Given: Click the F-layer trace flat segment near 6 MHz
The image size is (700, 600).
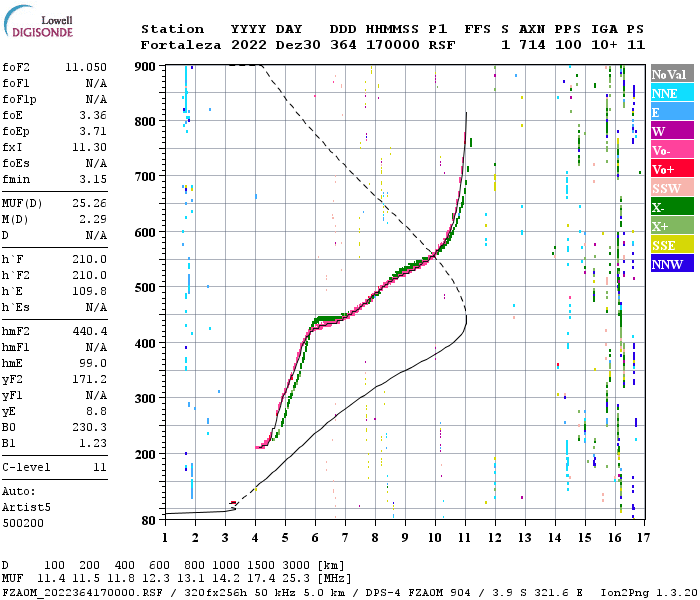Looking at the screenshot, I should 328,320.
